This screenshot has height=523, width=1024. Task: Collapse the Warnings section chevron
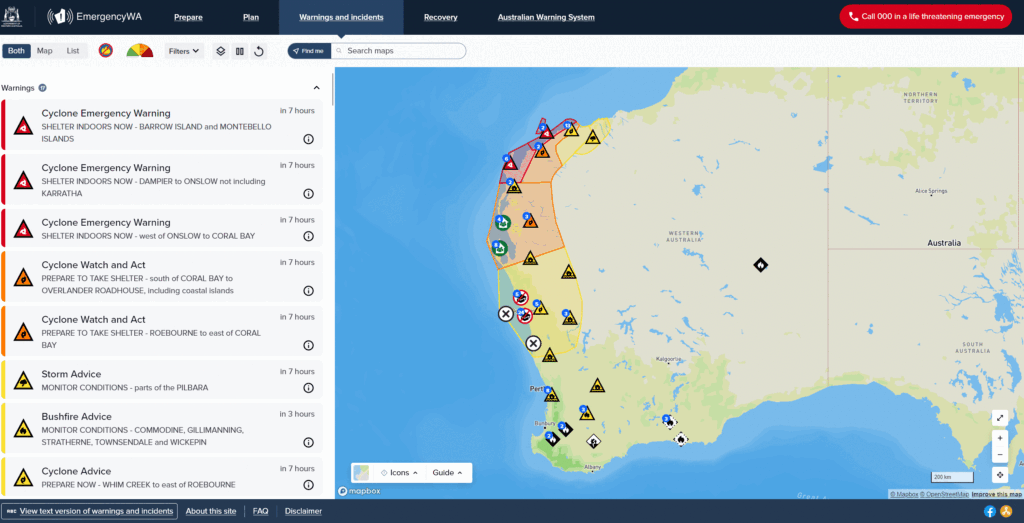(x=317, y=88)
